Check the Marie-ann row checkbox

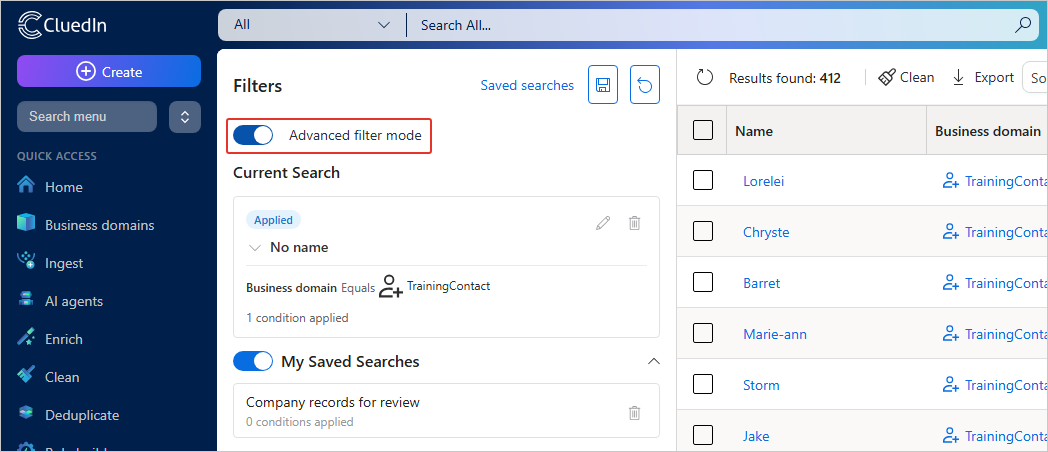click(702, 334)
